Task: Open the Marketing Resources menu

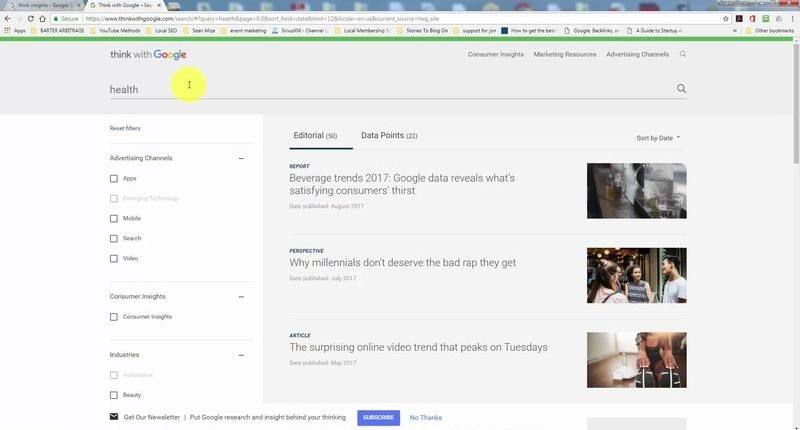Action: pyautogui.click(x=564, y=54)
